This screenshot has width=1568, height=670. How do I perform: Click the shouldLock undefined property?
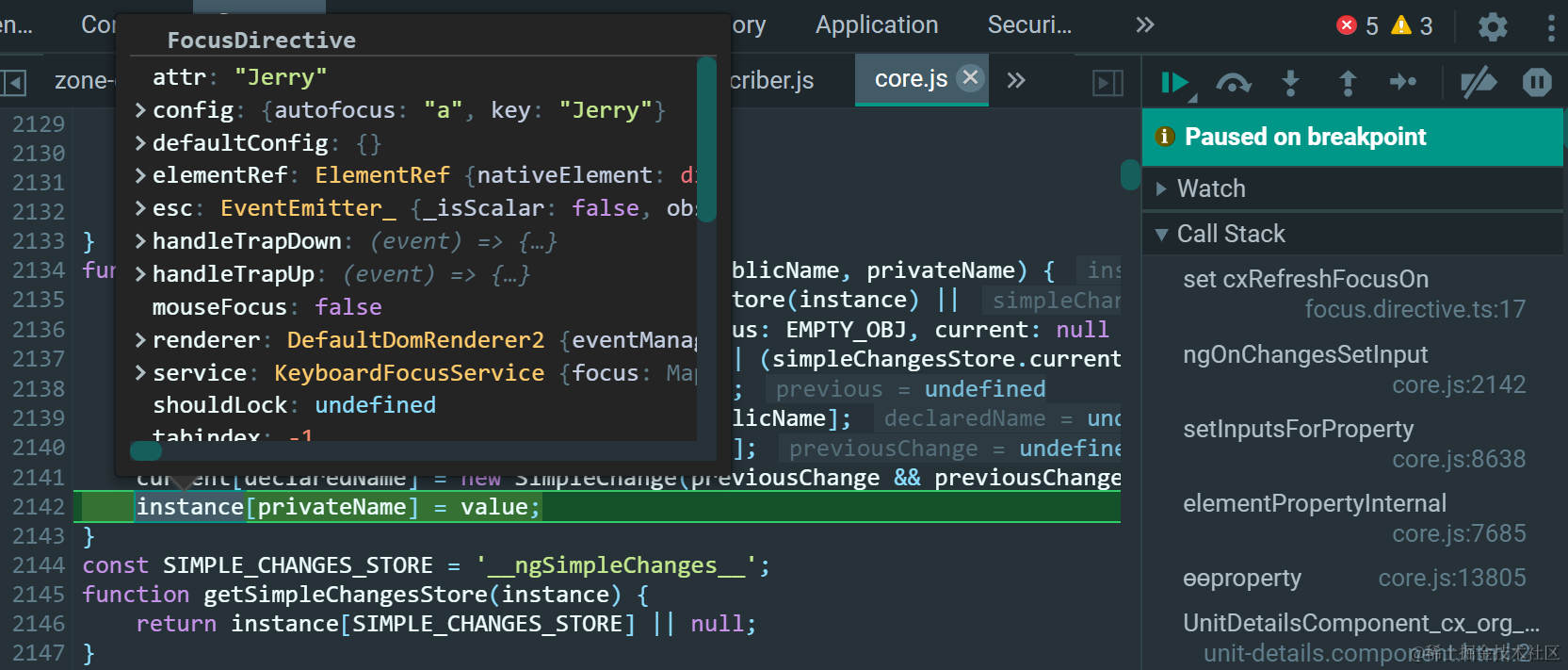coord(294,405)
